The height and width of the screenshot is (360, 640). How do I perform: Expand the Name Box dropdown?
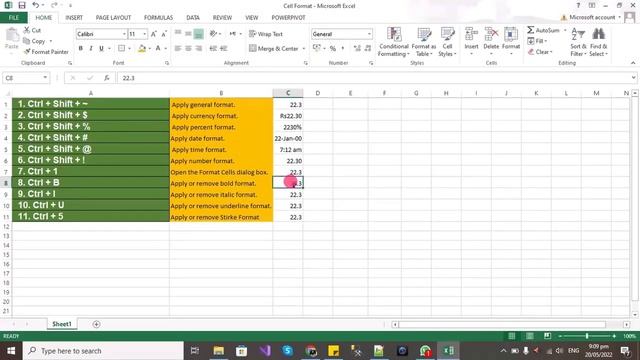pos(45,78)
